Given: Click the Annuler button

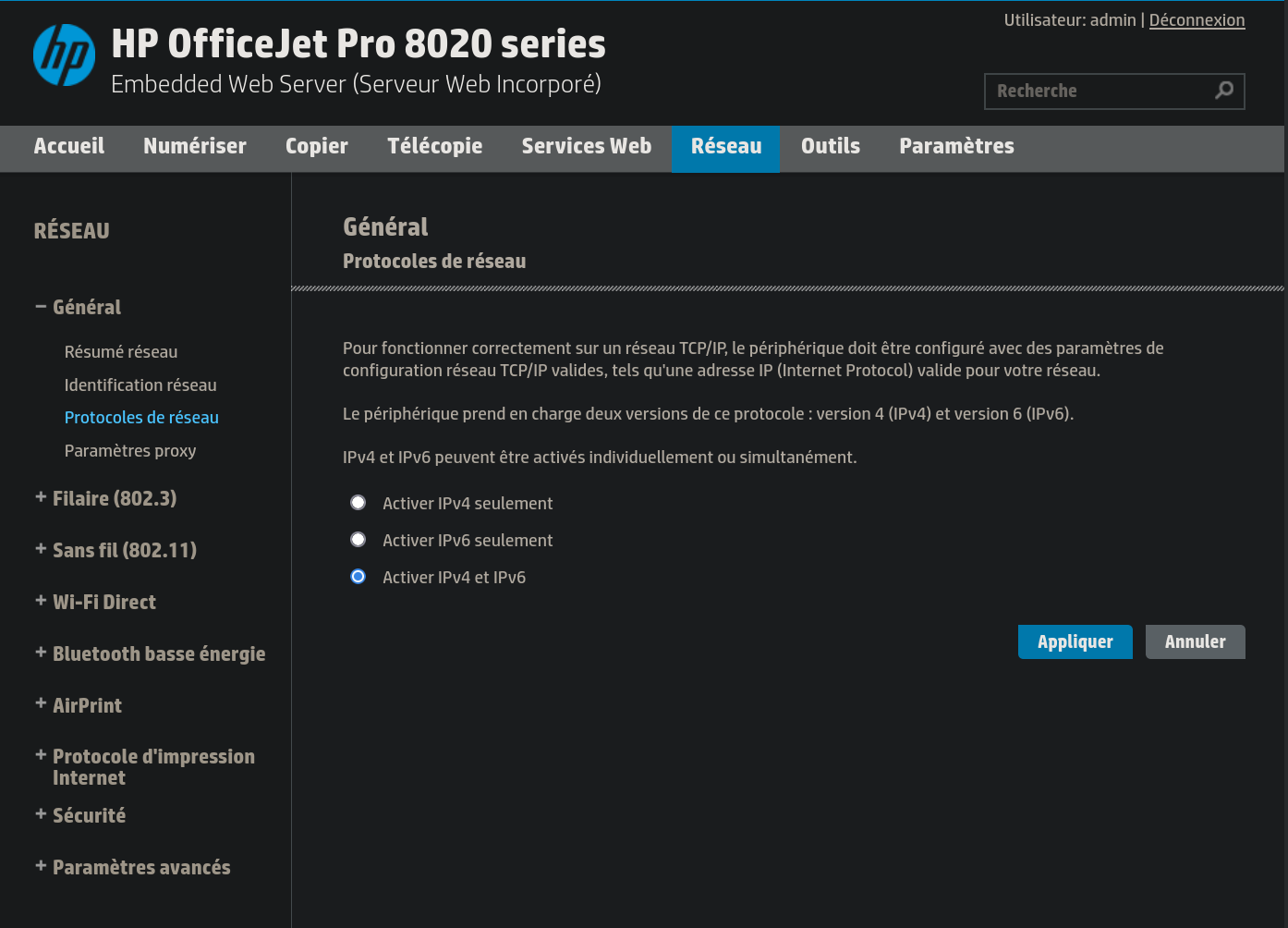Looking at the screenshot, I should point(1196,642).
